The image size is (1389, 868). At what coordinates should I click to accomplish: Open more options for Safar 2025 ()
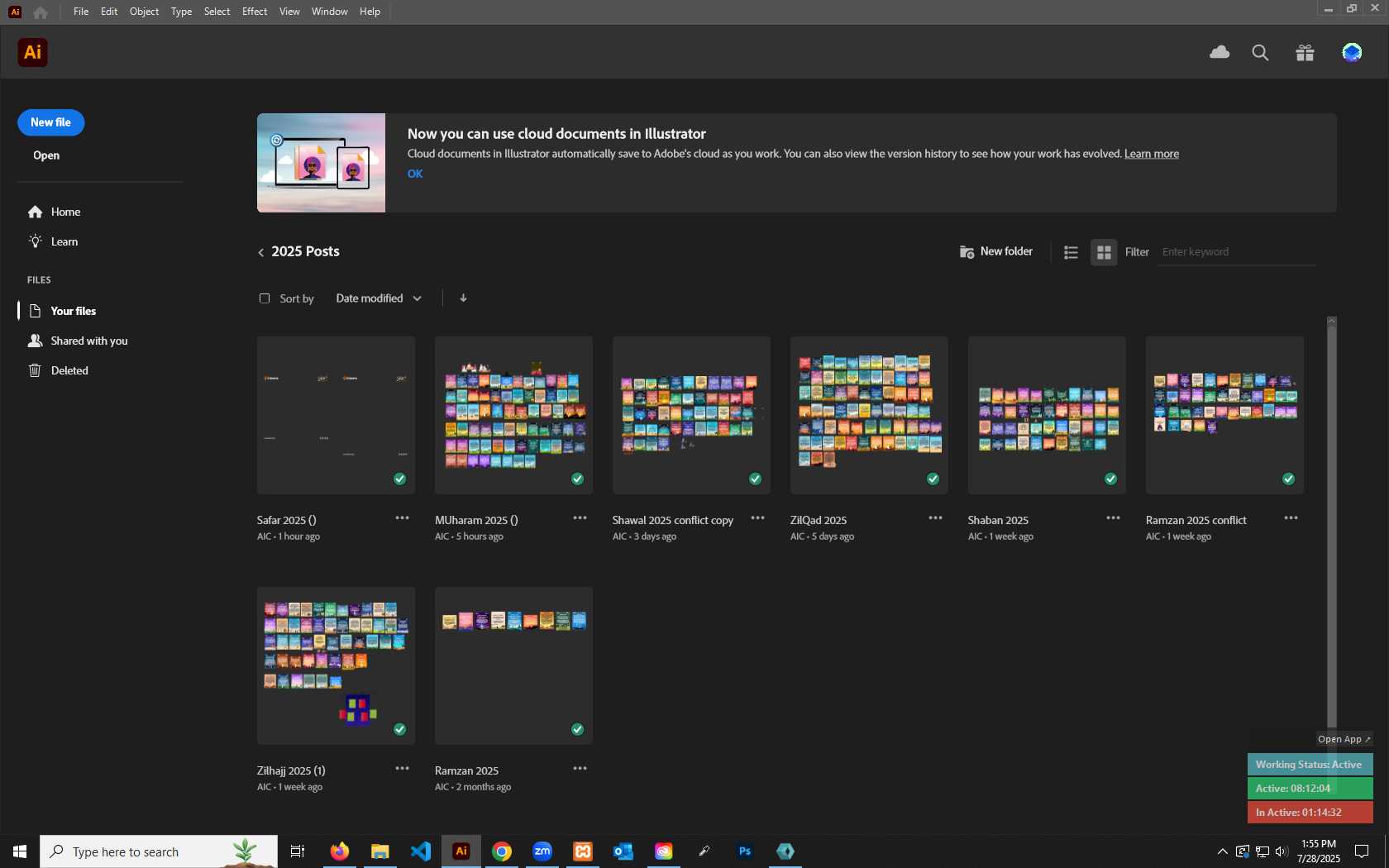[x=402, y=518]
